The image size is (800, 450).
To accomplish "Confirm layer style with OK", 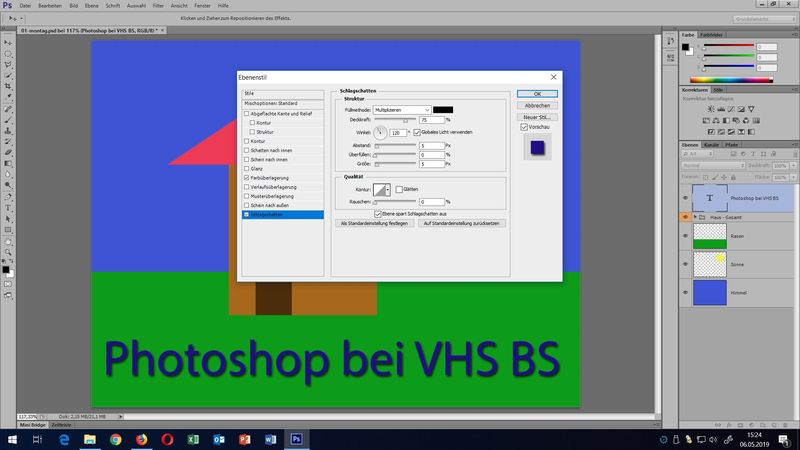I will click(x=537, y=94).
